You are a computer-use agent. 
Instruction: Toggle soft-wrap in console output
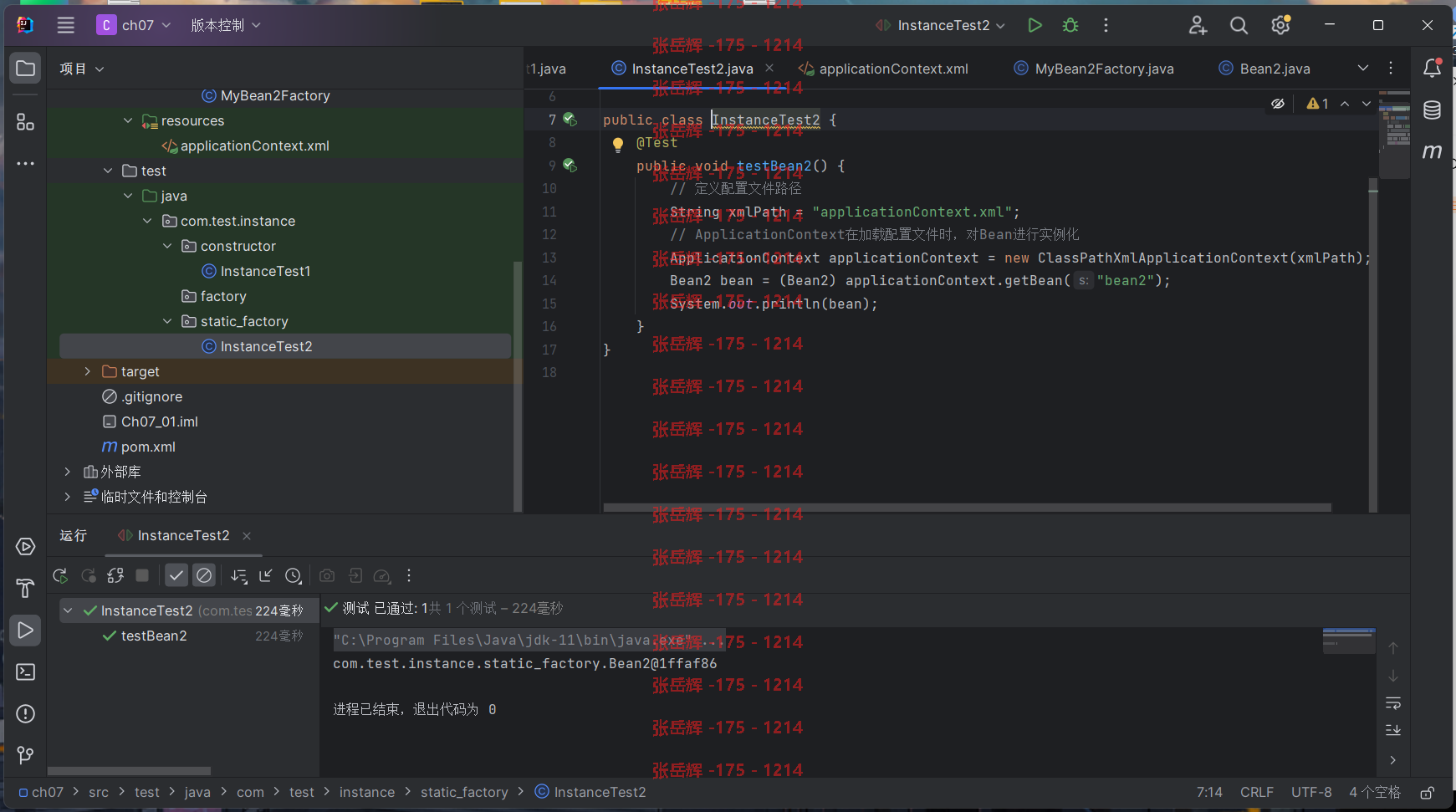[x=1393, y=703]
